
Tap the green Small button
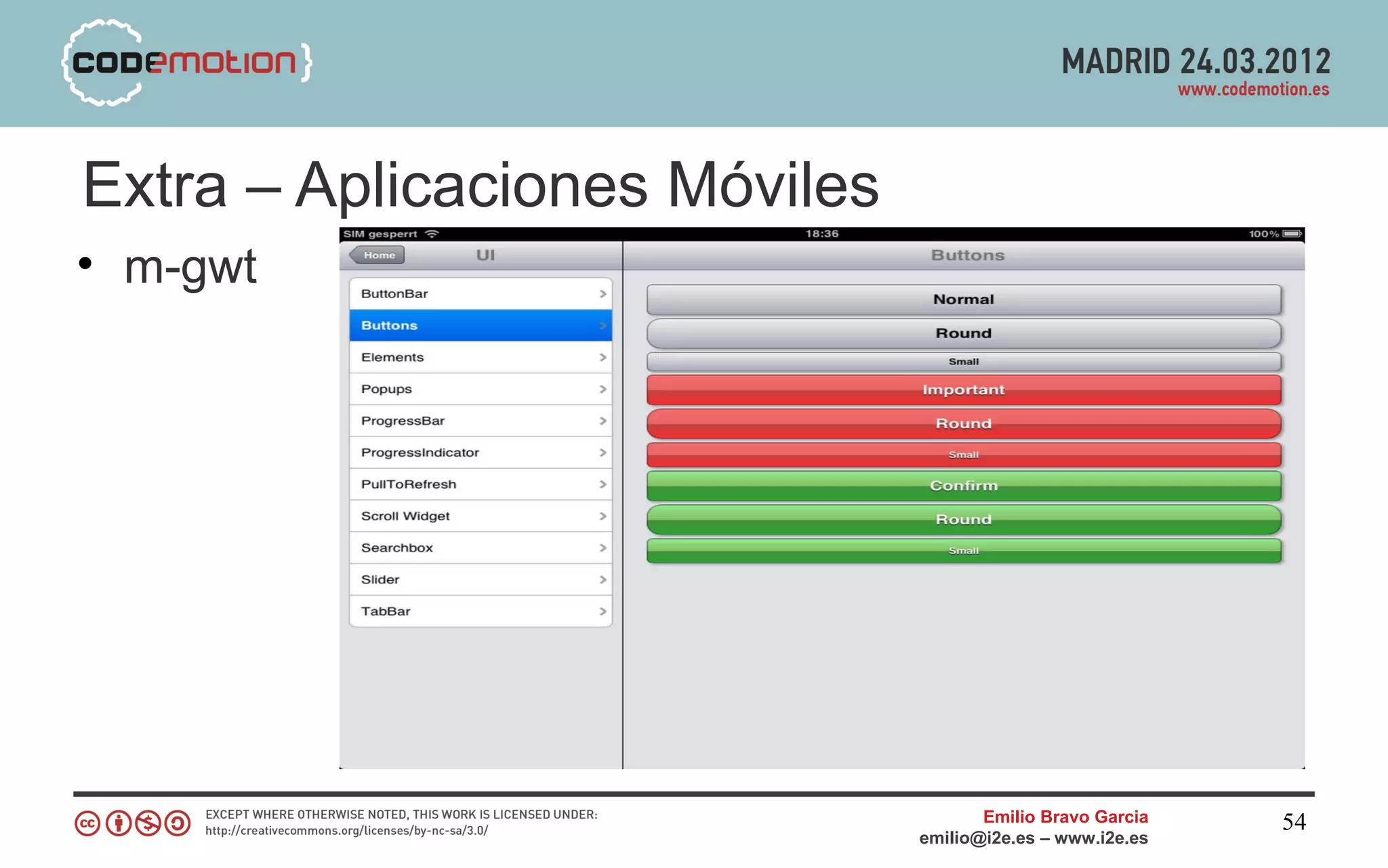click(964, 551)
